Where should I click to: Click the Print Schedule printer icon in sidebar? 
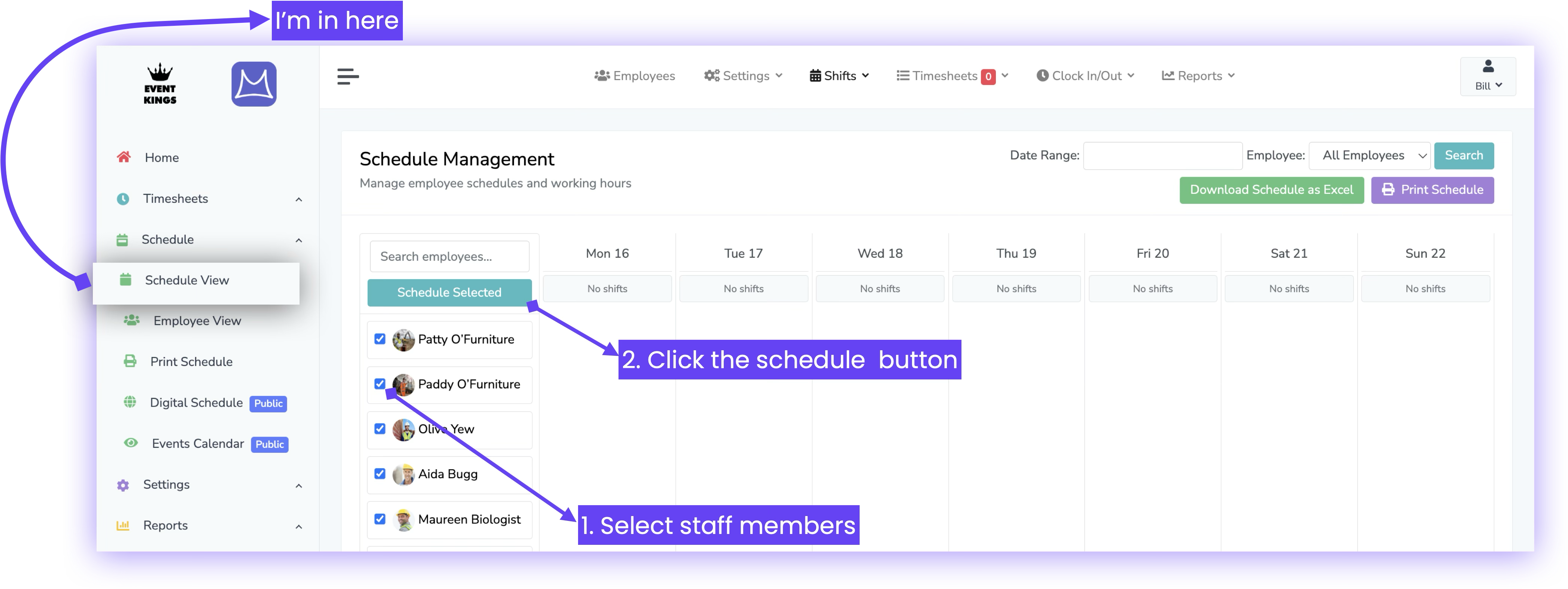coord(130,361)
